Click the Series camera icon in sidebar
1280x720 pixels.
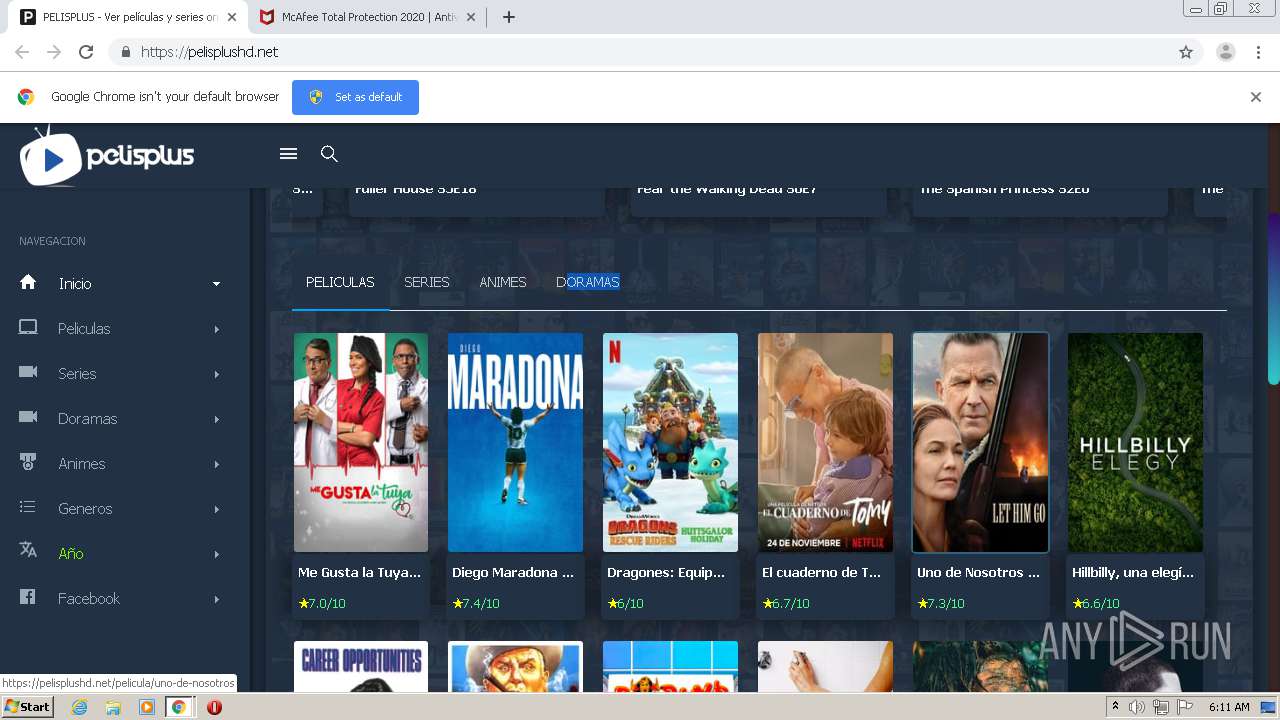tap(28, 372)
